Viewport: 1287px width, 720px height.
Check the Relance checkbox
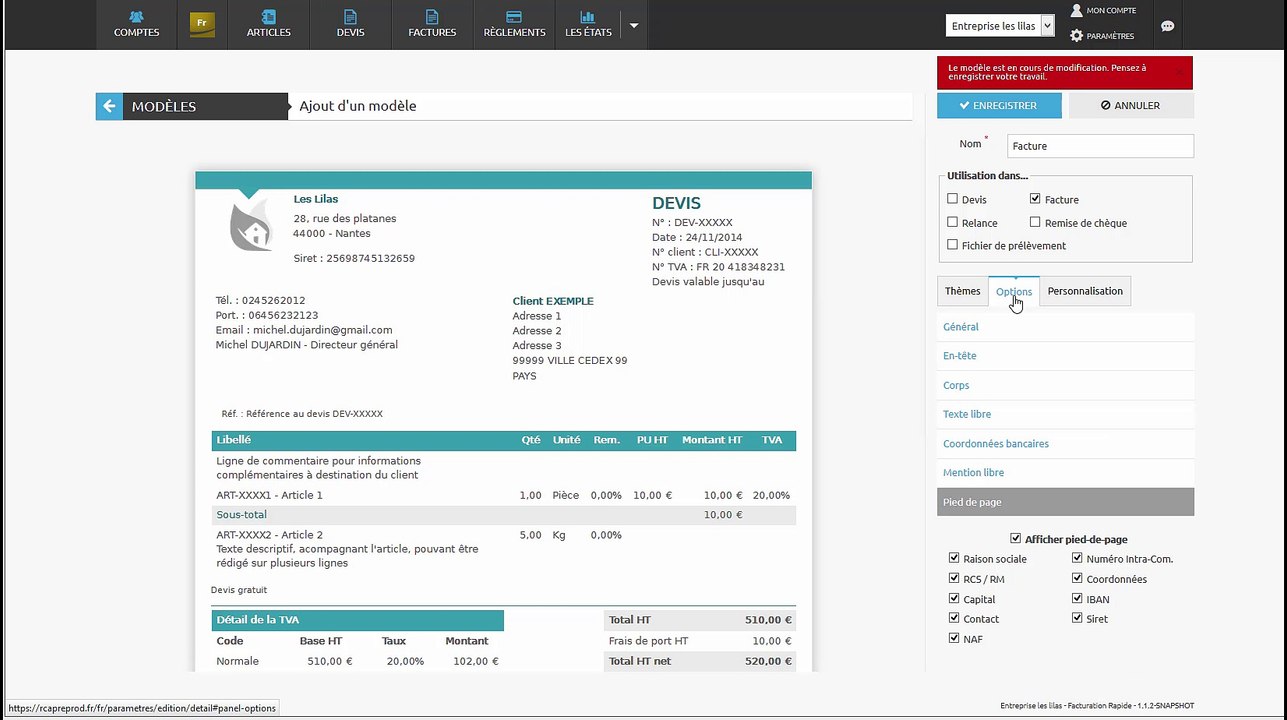(x=953, y=222)
